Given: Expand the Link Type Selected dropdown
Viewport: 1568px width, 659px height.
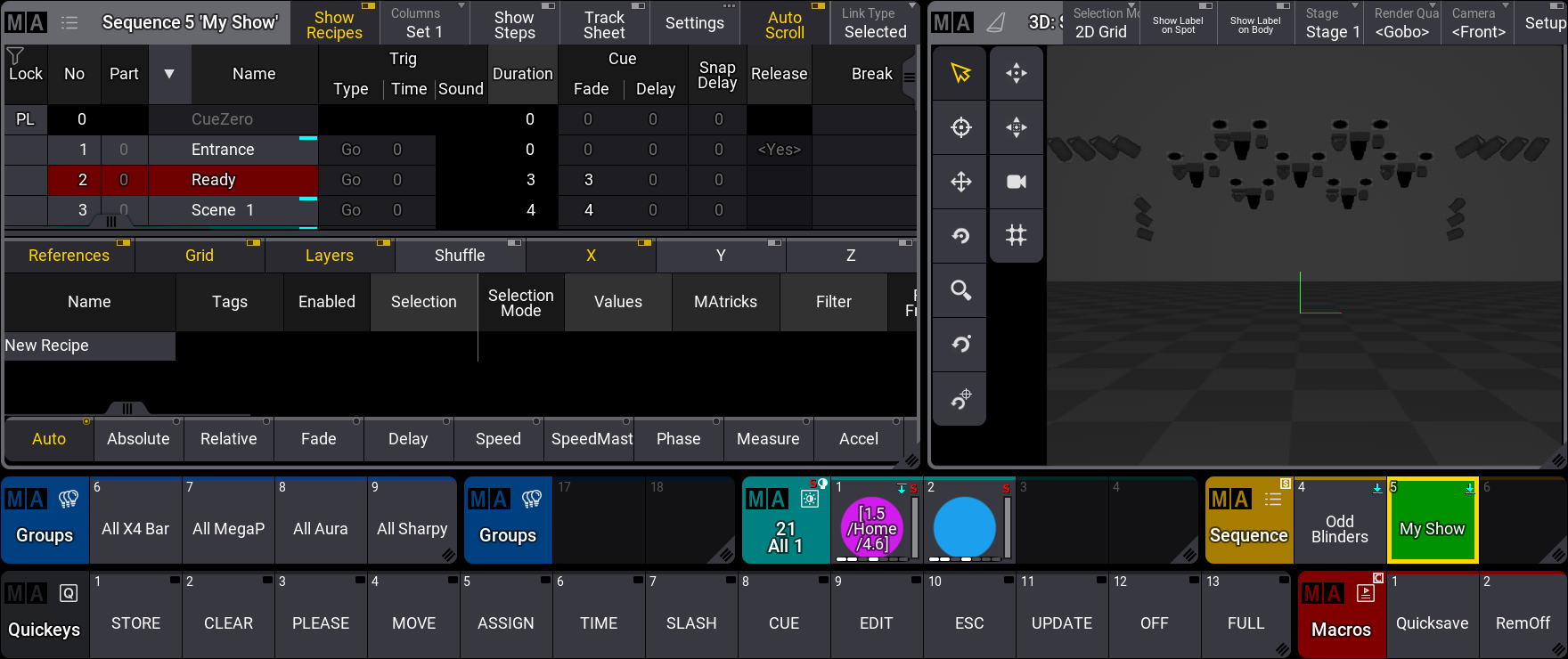Looking at the screenshot, I should tap(875, 24).
